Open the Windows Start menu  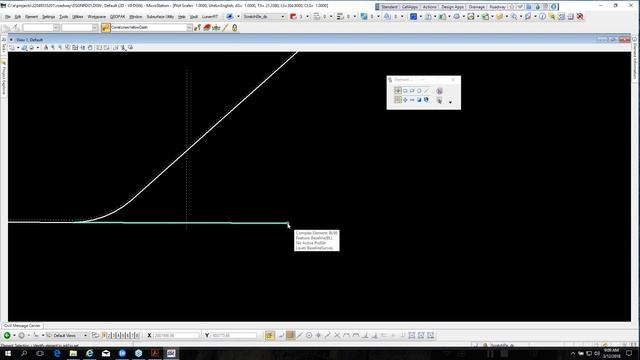pos(7,353)
